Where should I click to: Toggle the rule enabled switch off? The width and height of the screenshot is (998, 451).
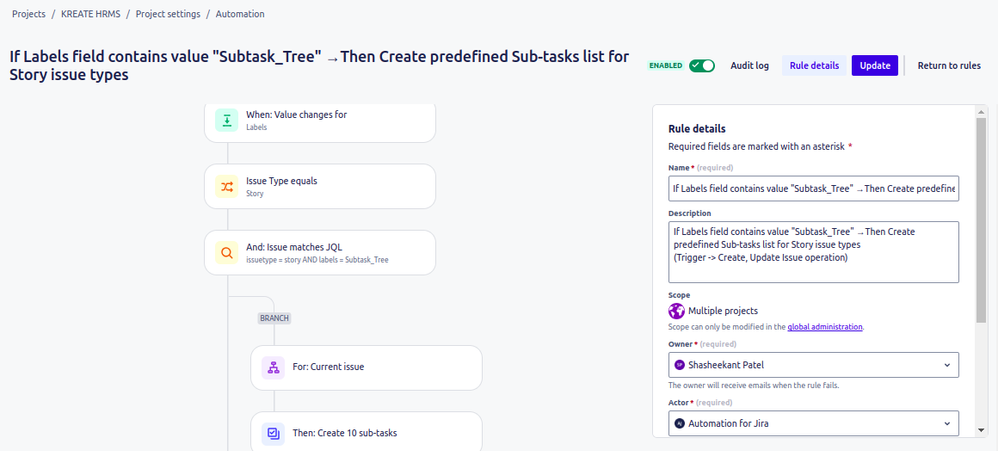[702, 66]
